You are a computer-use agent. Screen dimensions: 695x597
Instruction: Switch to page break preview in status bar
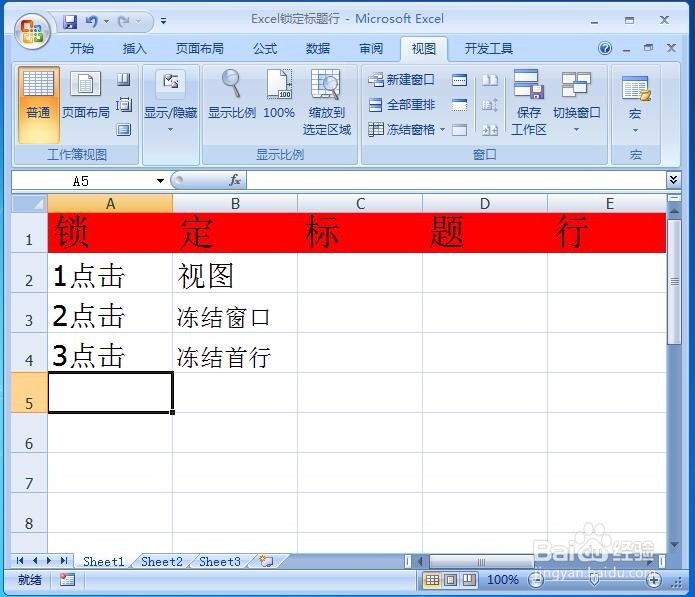click(469, 580)
